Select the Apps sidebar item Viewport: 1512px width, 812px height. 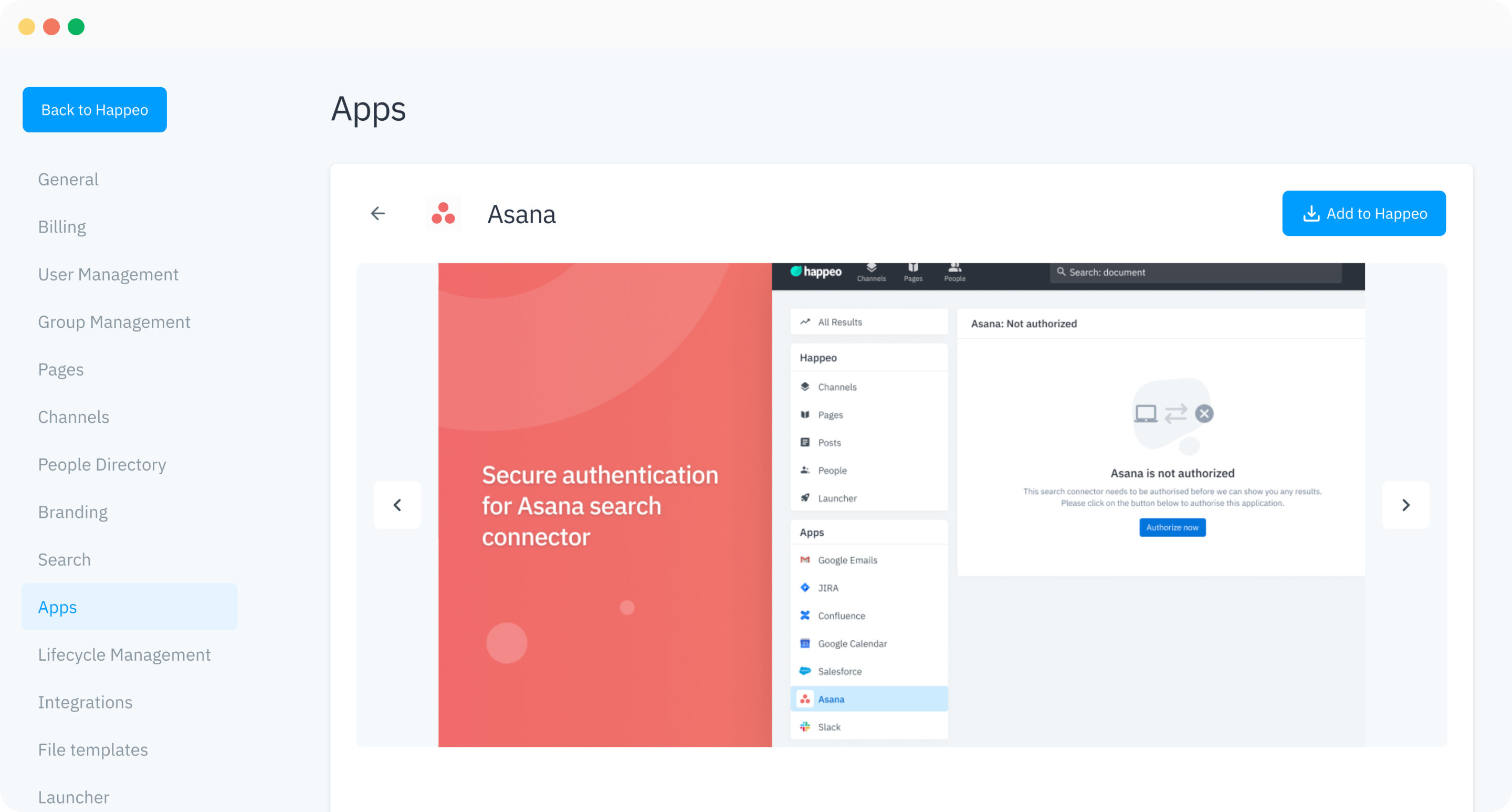coord(130,607)
